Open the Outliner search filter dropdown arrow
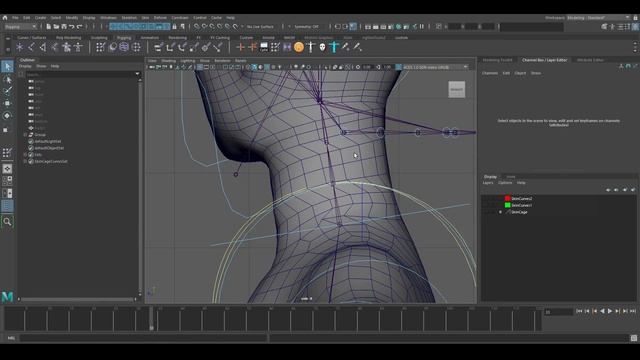This screenshot has height=360, width=640. pos(137,74)
